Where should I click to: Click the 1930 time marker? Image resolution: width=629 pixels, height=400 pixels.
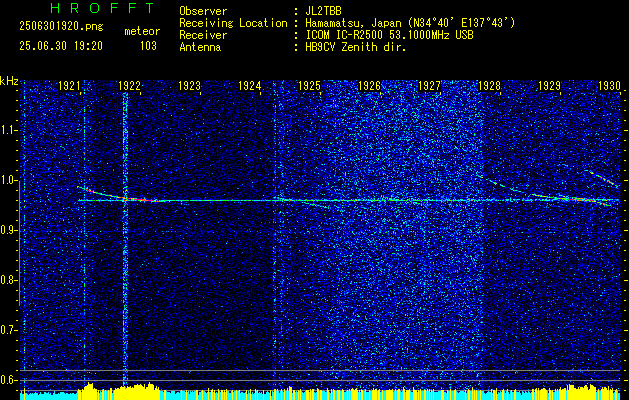click(x=609, y=85)
